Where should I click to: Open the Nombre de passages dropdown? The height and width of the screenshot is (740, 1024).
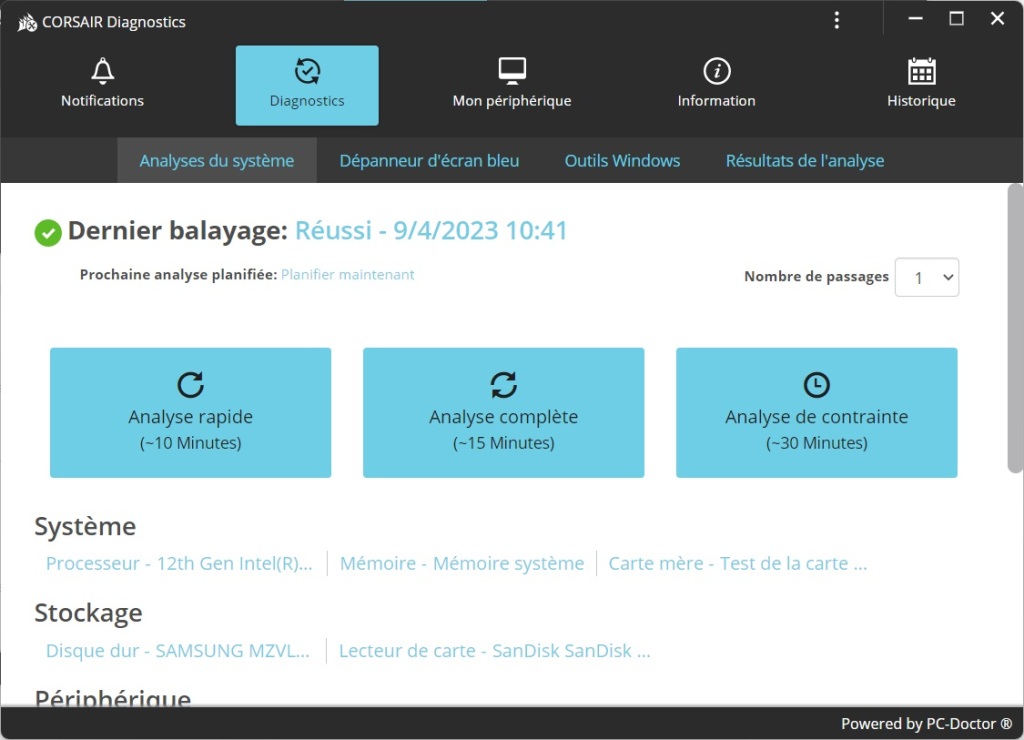(927, 277)
